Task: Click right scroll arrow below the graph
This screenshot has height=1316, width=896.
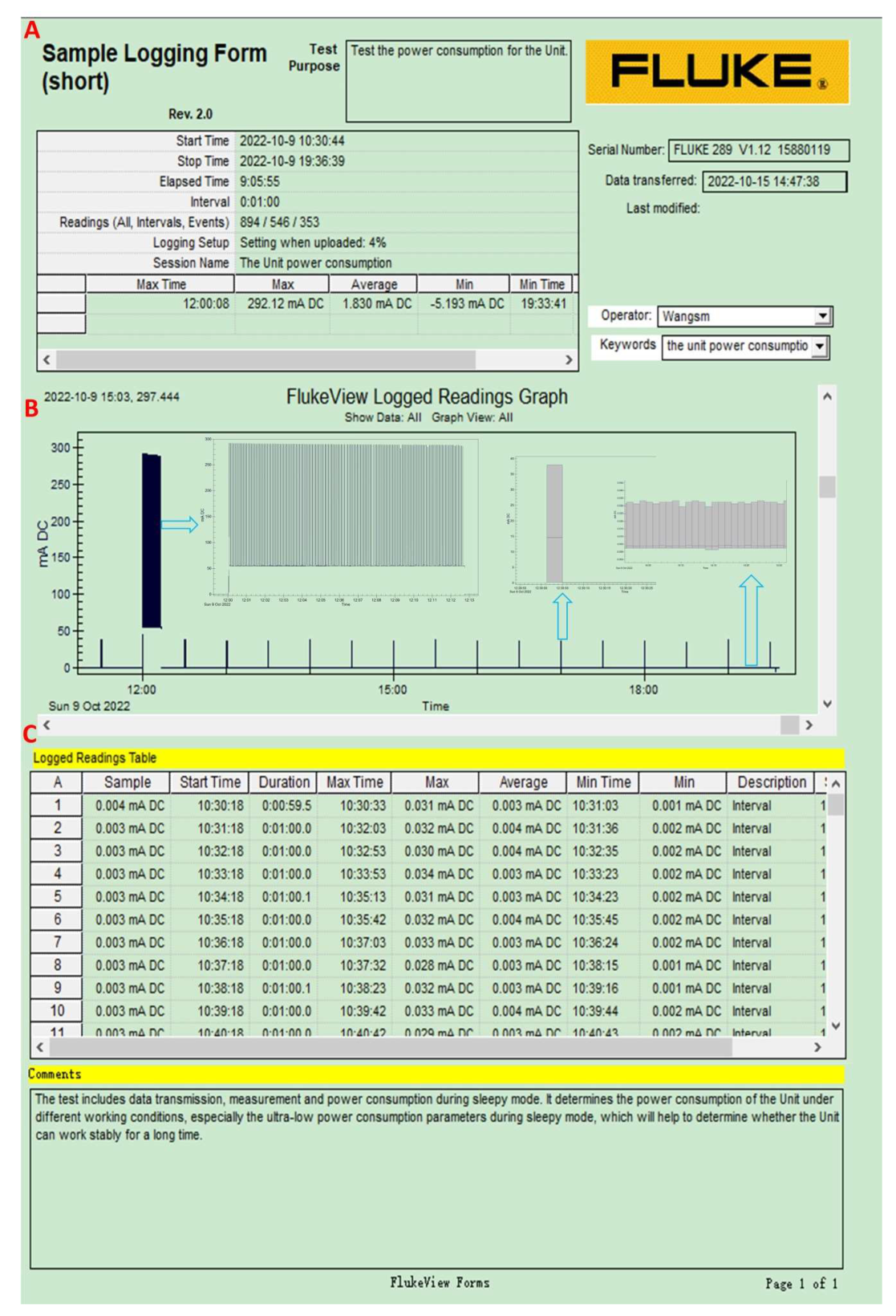Action: tap(809, 725)
